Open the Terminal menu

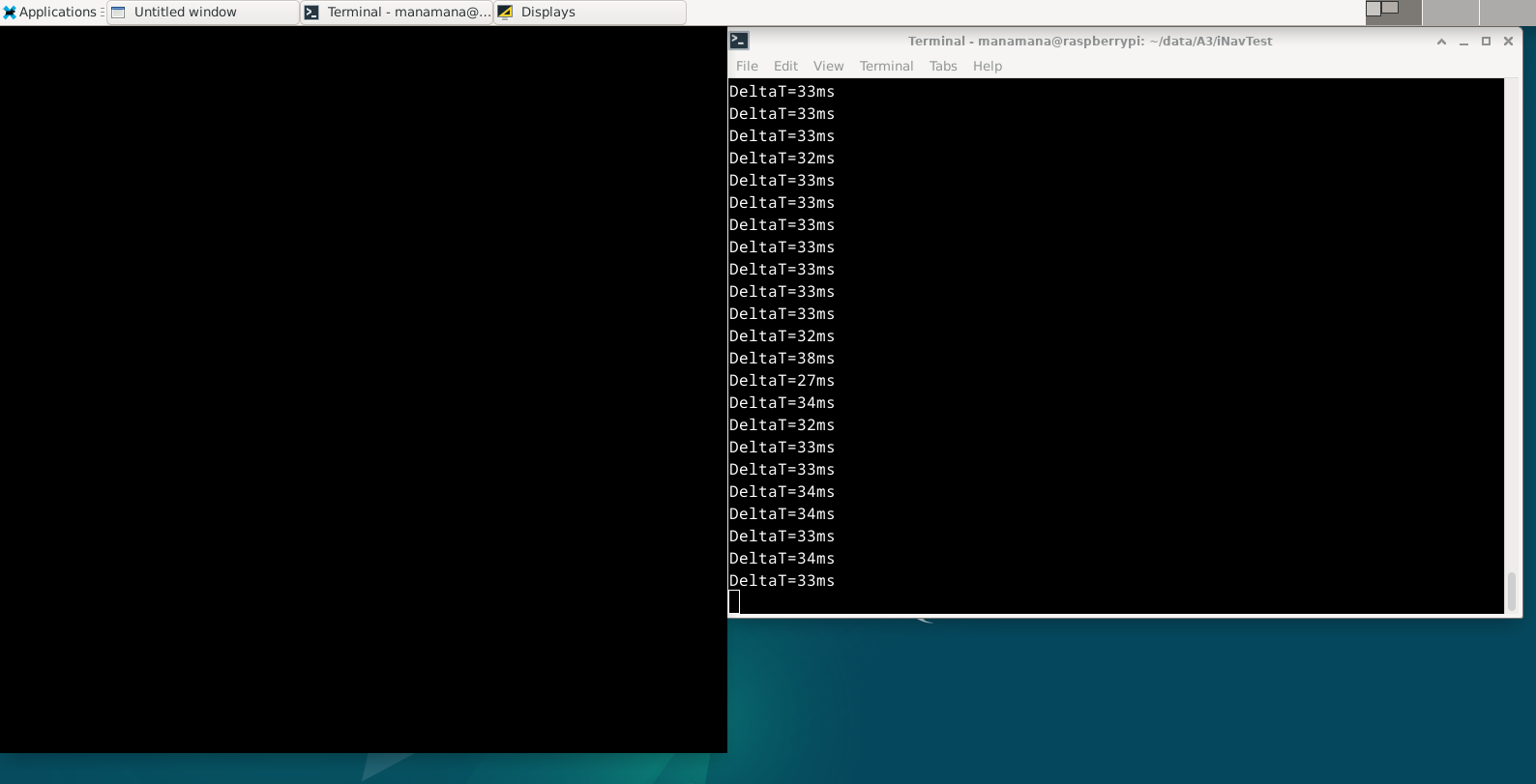pyautogui.click(x=886, y=66)
